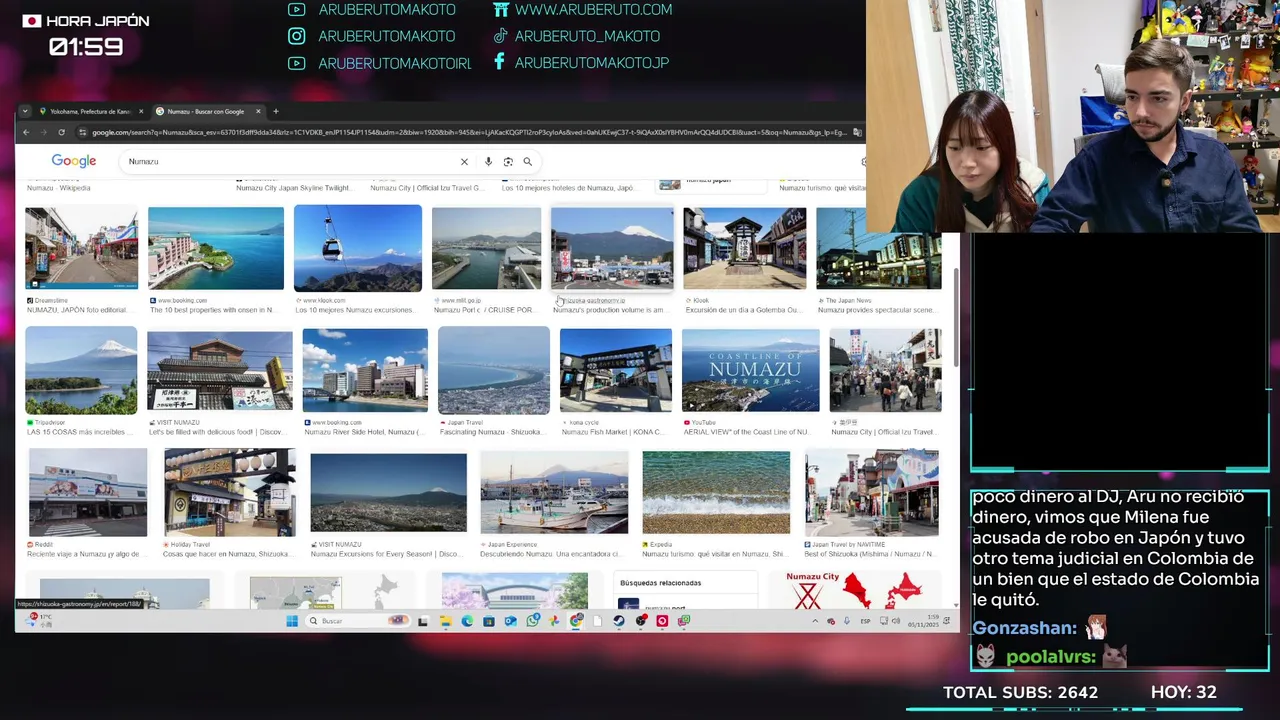Image resolution: width=1280 pixels, height=720 pixels.
Task: Close the Yokohama Maps tab
Action: (x=141, y=111)
